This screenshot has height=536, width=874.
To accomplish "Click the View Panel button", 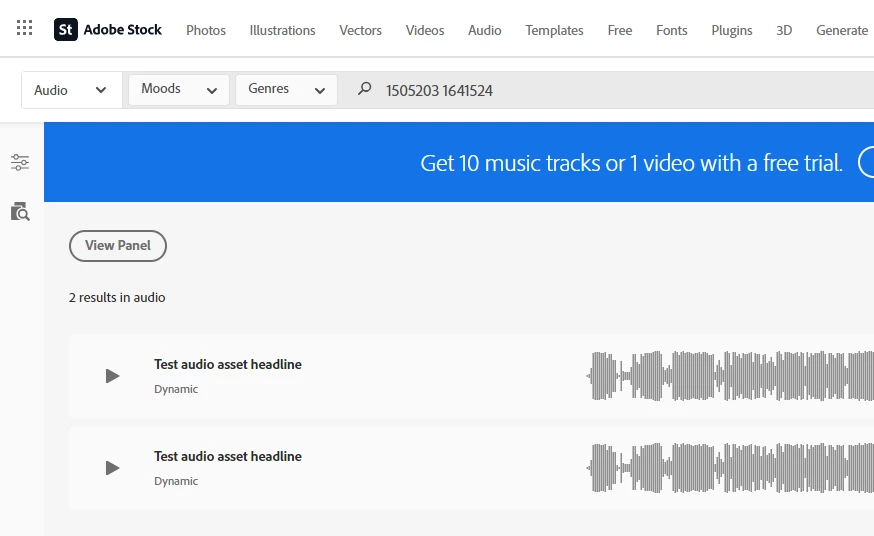I will tap(118, 246).
